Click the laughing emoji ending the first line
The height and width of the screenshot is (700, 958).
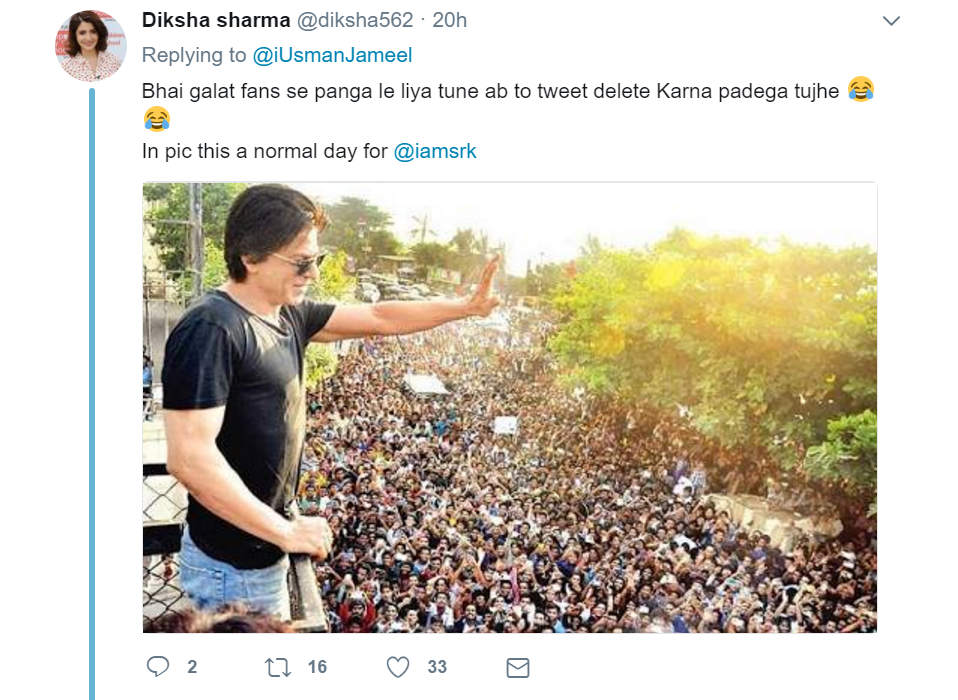tap(860, 89)
